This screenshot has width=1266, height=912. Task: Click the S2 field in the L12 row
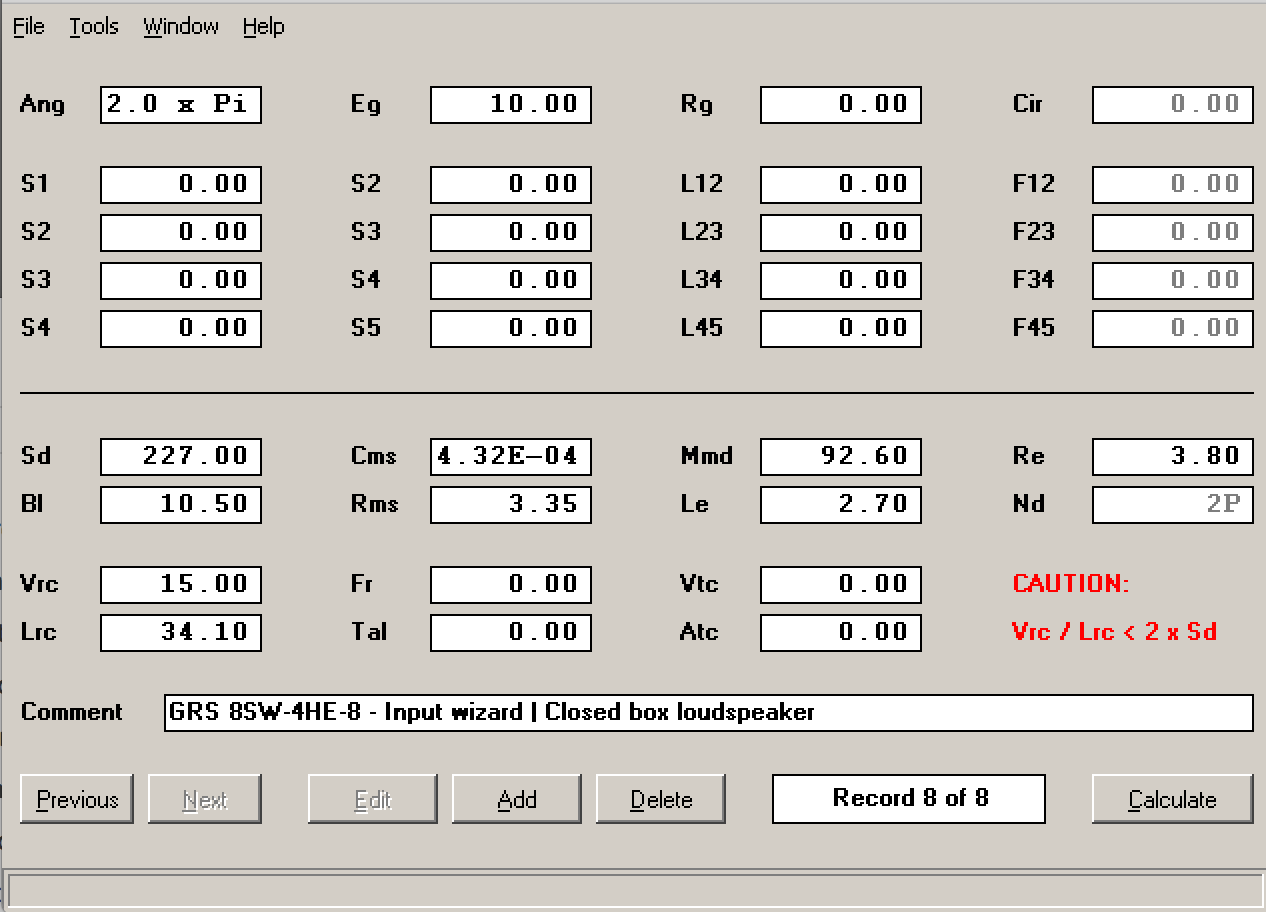tap(511, 185)
